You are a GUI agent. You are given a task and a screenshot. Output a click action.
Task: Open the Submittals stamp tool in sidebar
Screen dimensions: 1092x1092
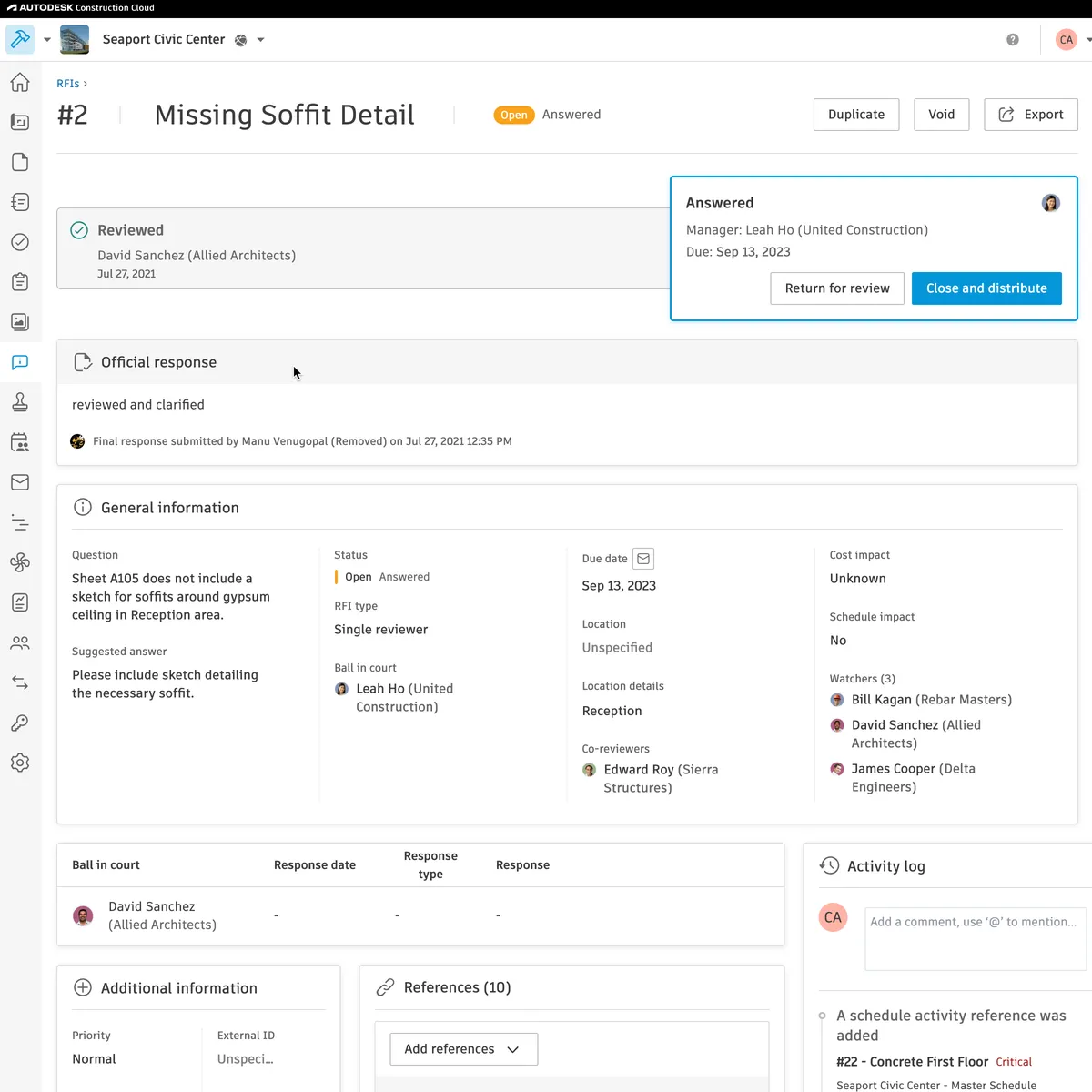(x=20, y=402)
